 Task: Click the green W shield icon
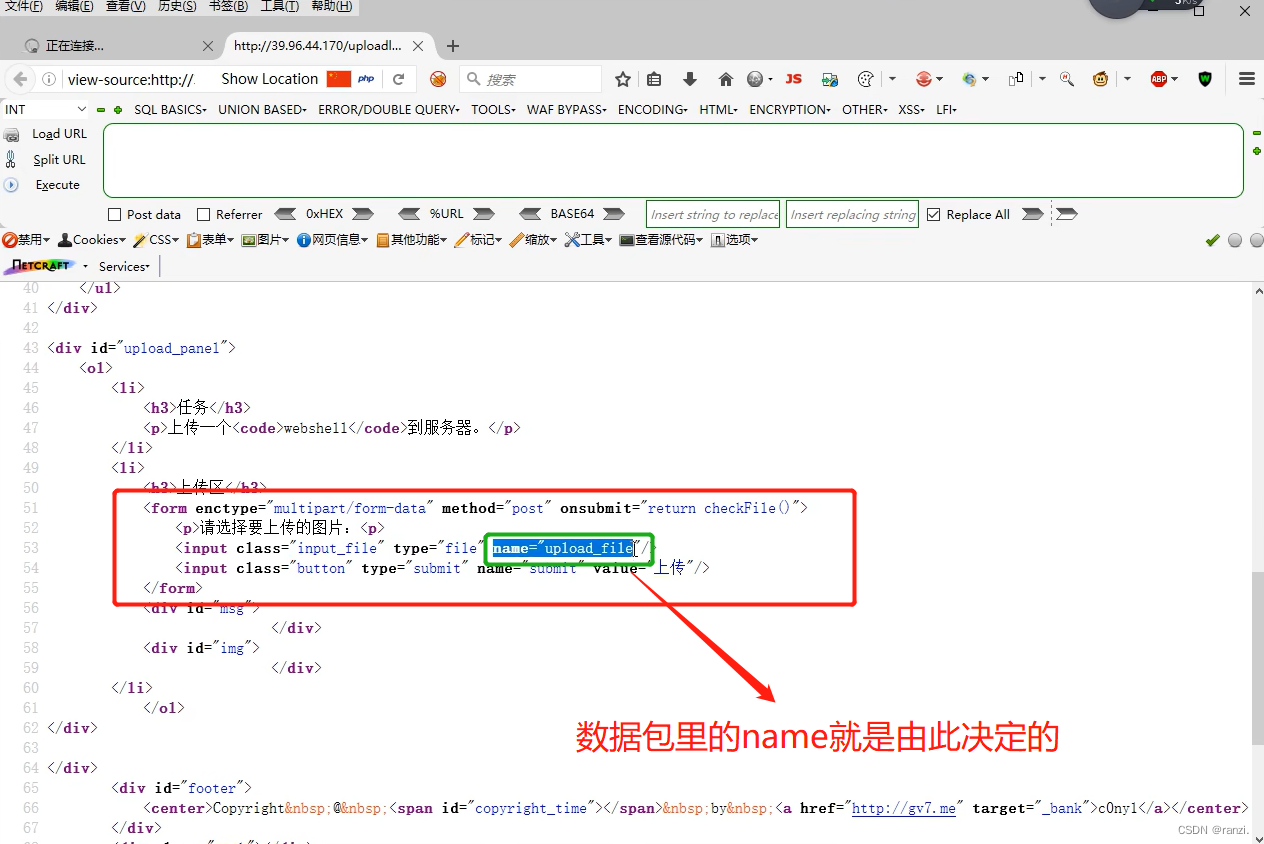pyautogui.click(x=1205, y=79)
